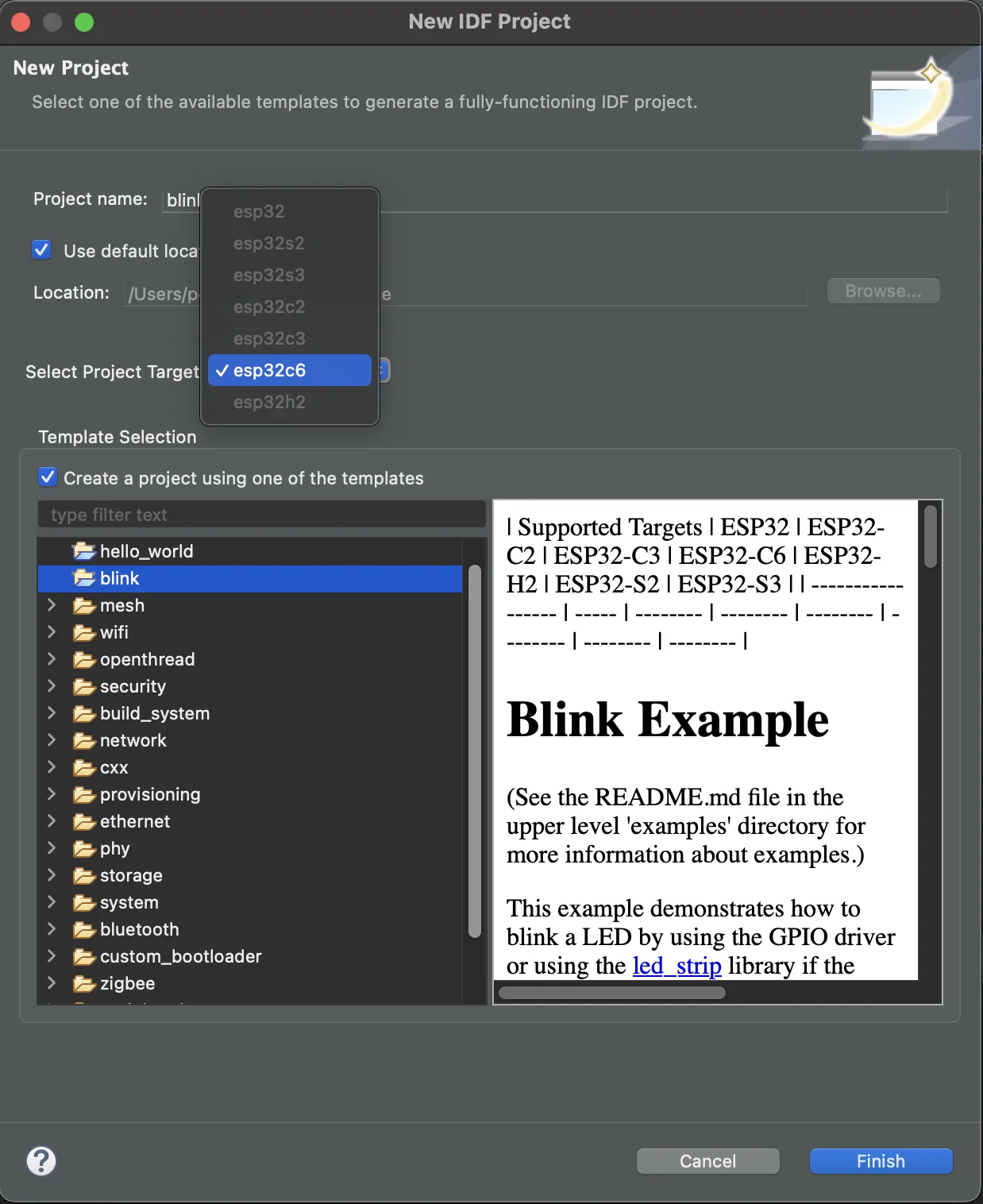This screenshot has height=1204, width=983.
Task: Click the bluetooth folder icon
Action: point(83,930)
